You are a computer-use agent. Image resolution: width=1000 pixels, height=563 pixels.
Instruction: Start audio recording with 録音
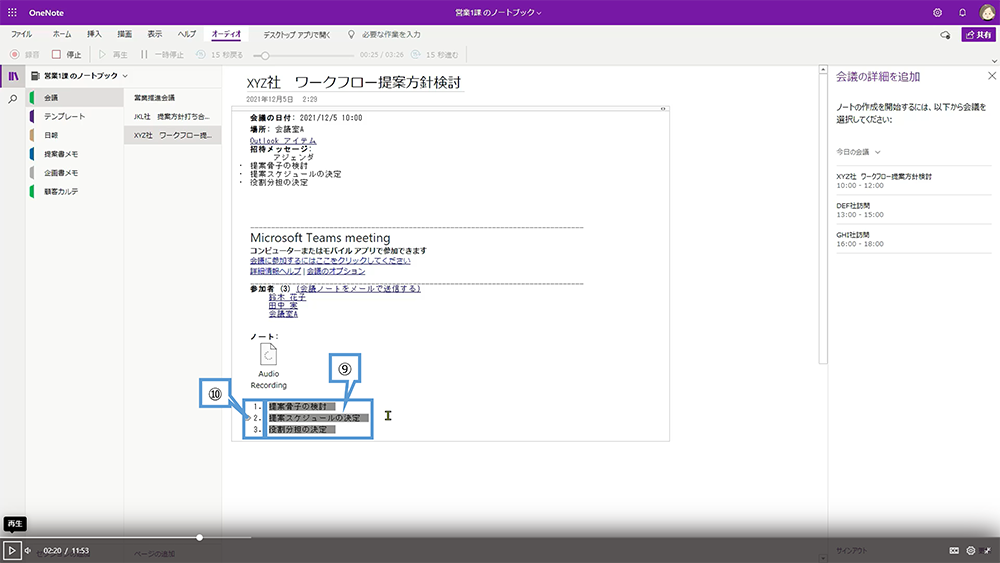(25, 55)
